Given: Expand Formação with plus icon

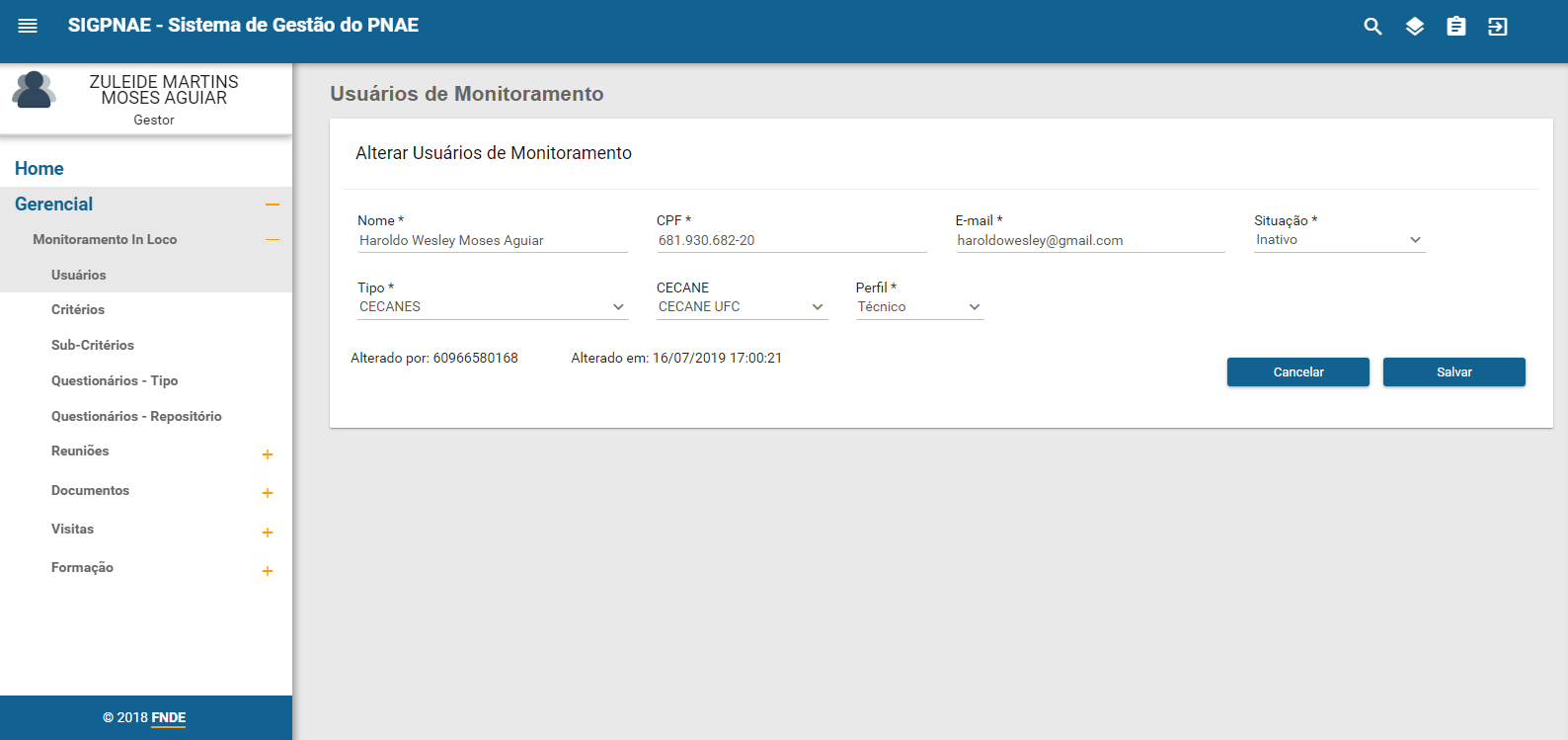Looking at the screenshot, I should [267, 571].
